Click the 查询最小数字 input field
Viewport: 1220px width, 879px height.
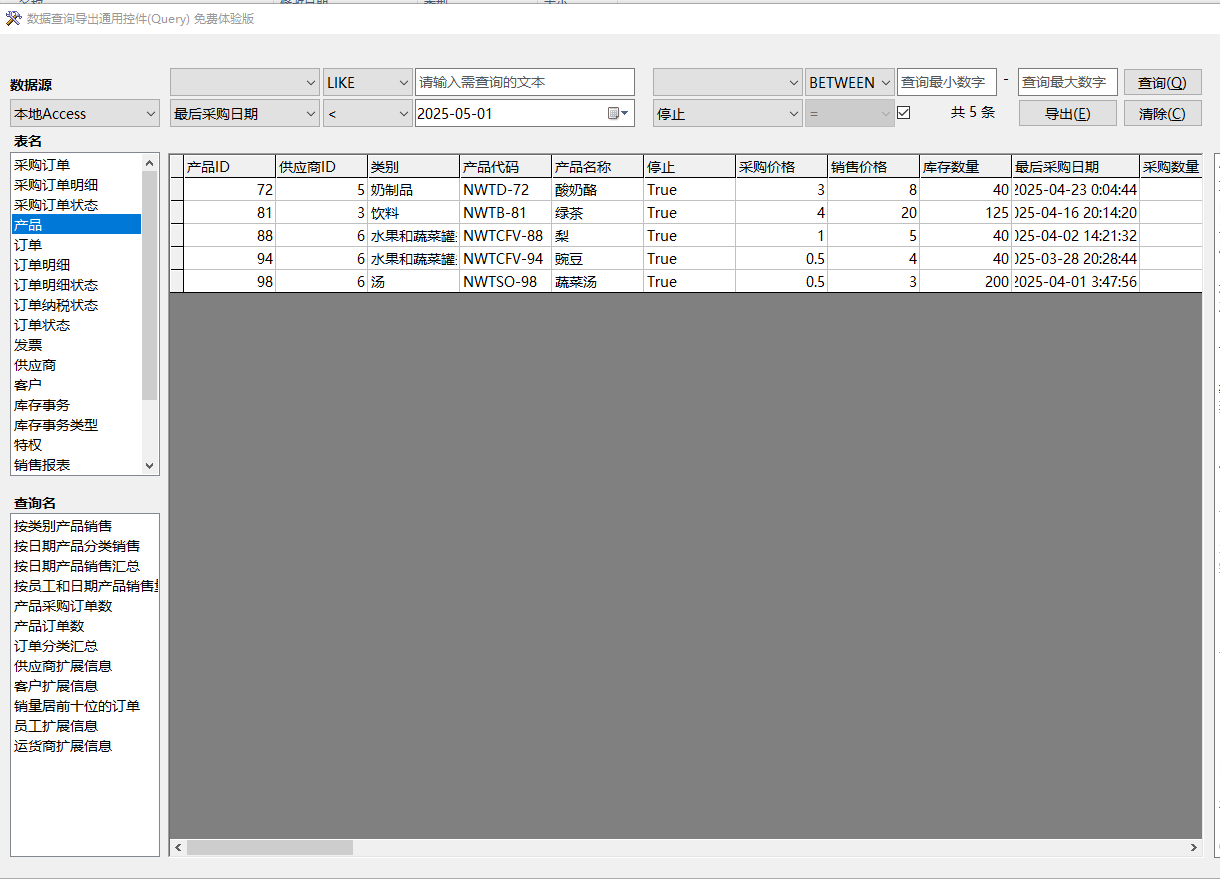coord(947,82)
